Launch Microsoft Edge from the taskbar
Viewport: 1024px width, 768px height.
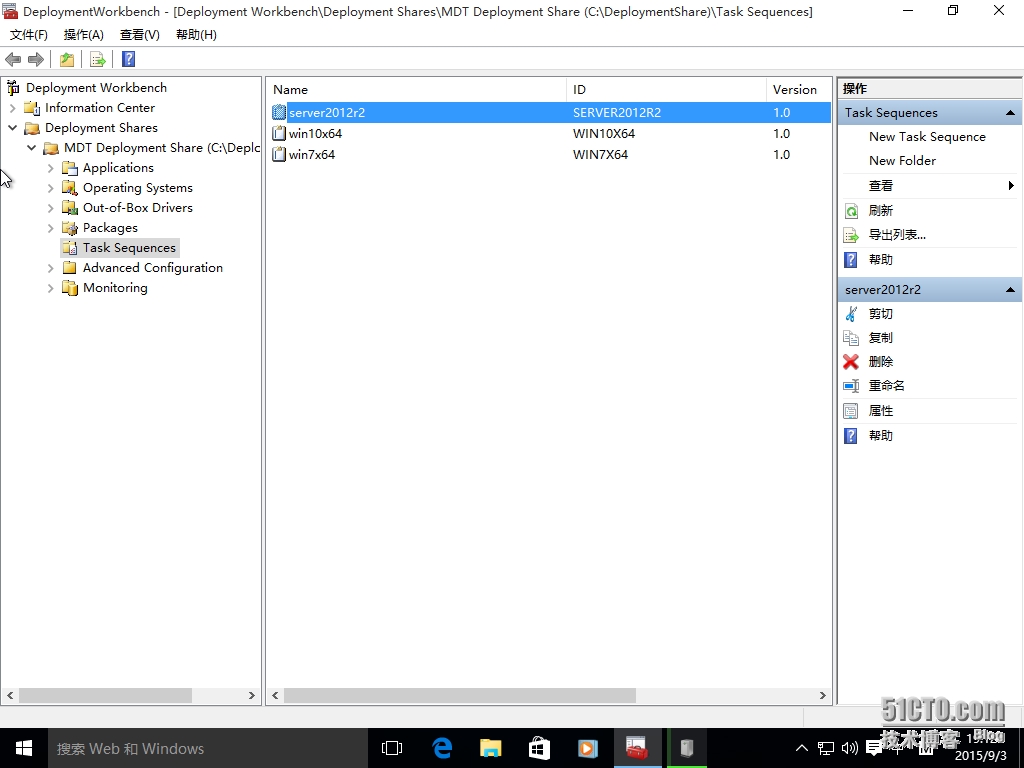tap(442, 748)
